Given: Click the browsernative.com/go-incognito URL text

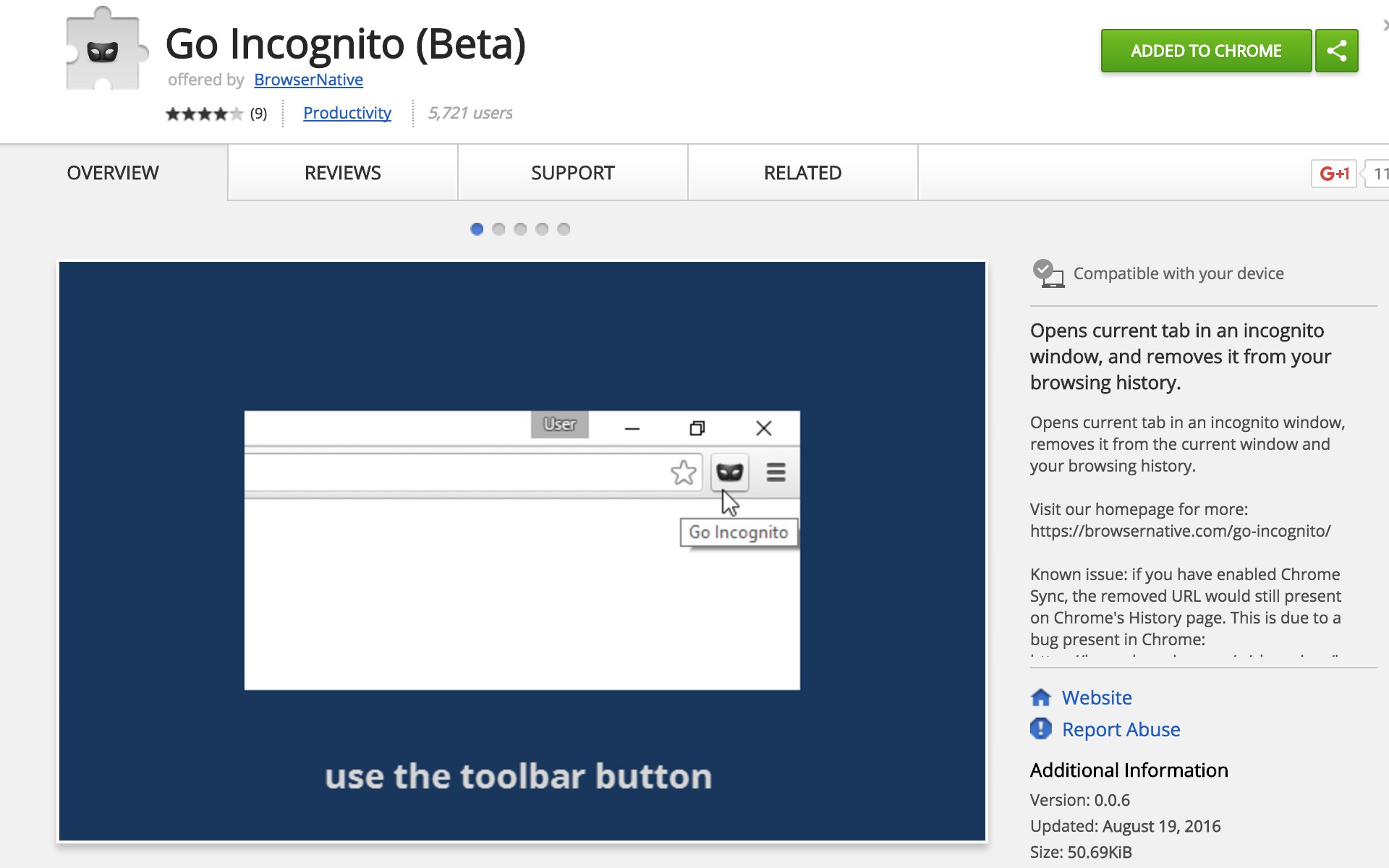Looking at the screenshot, I should pyautogui.click(x=1180, y=531).
